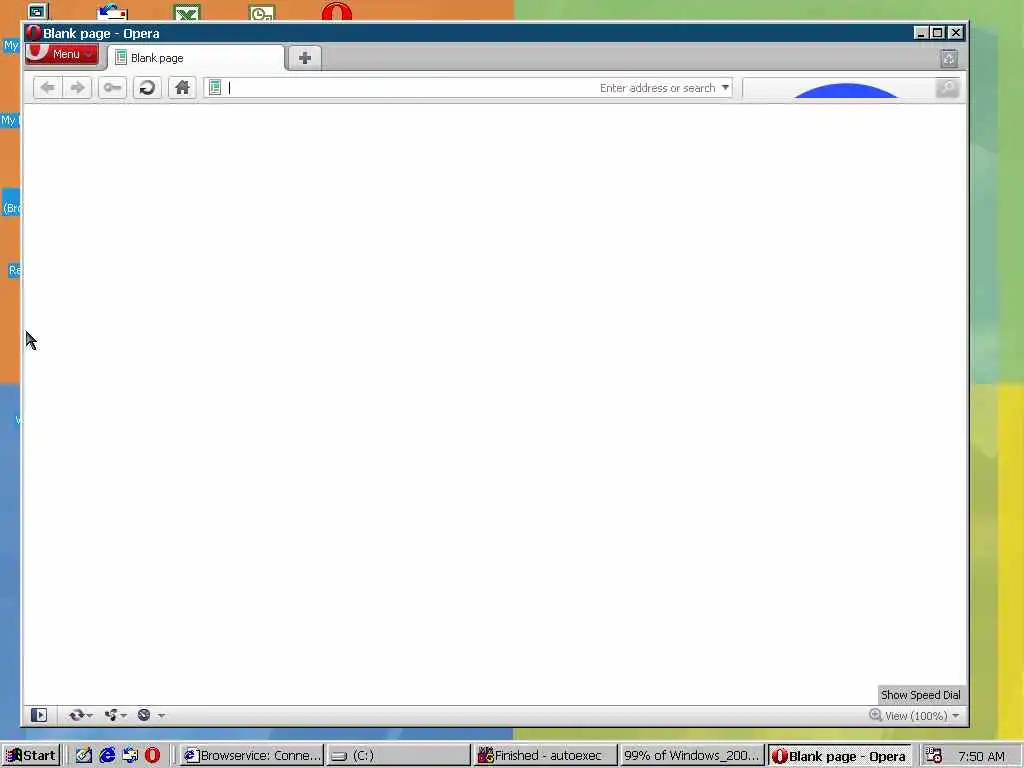The height and width of the screenshot is (768, 1024).
Task: Switch to Browservice: Conne... taskbar window
Action: coord(251,756)
